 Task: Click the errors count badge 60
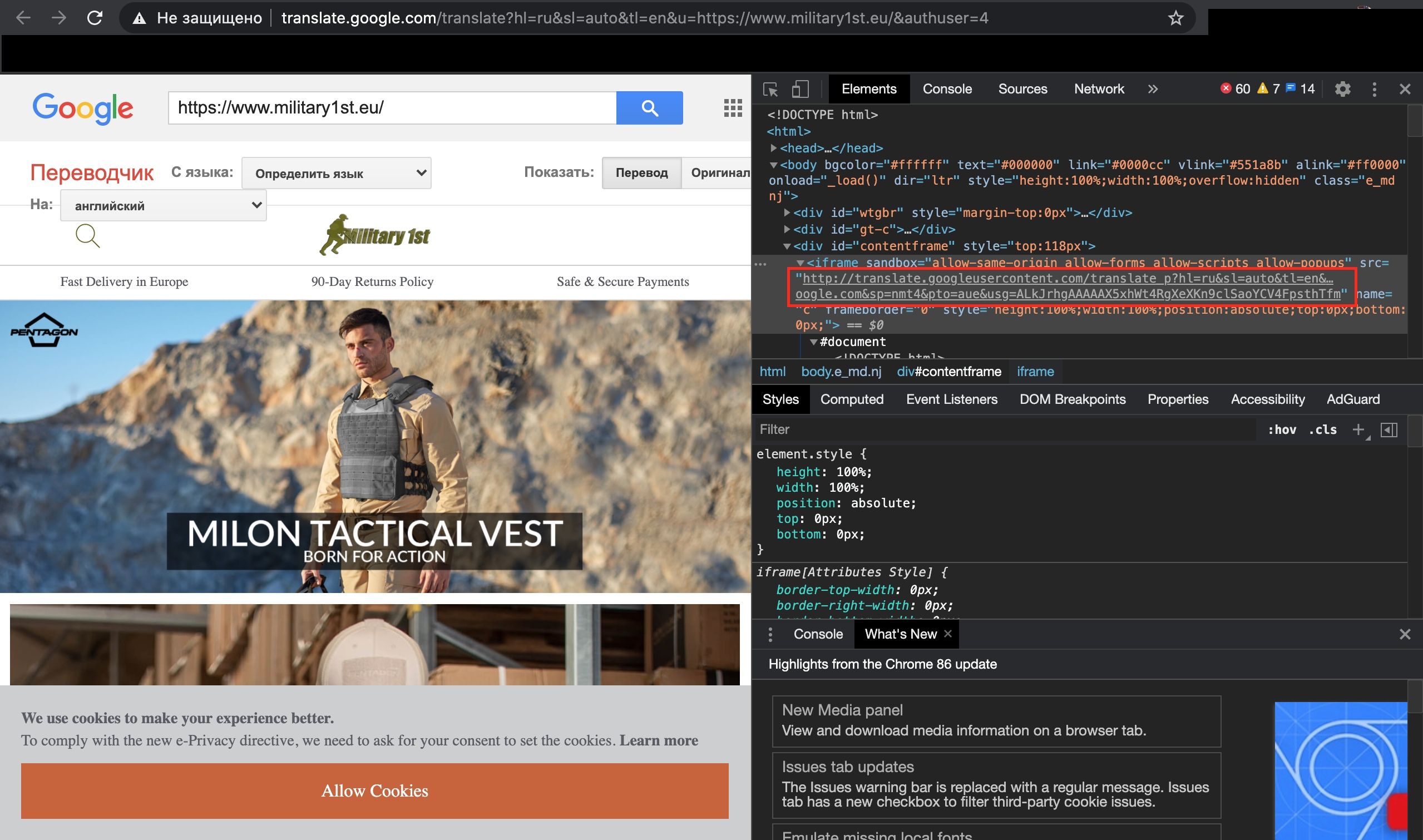(x=1235, y=88)
